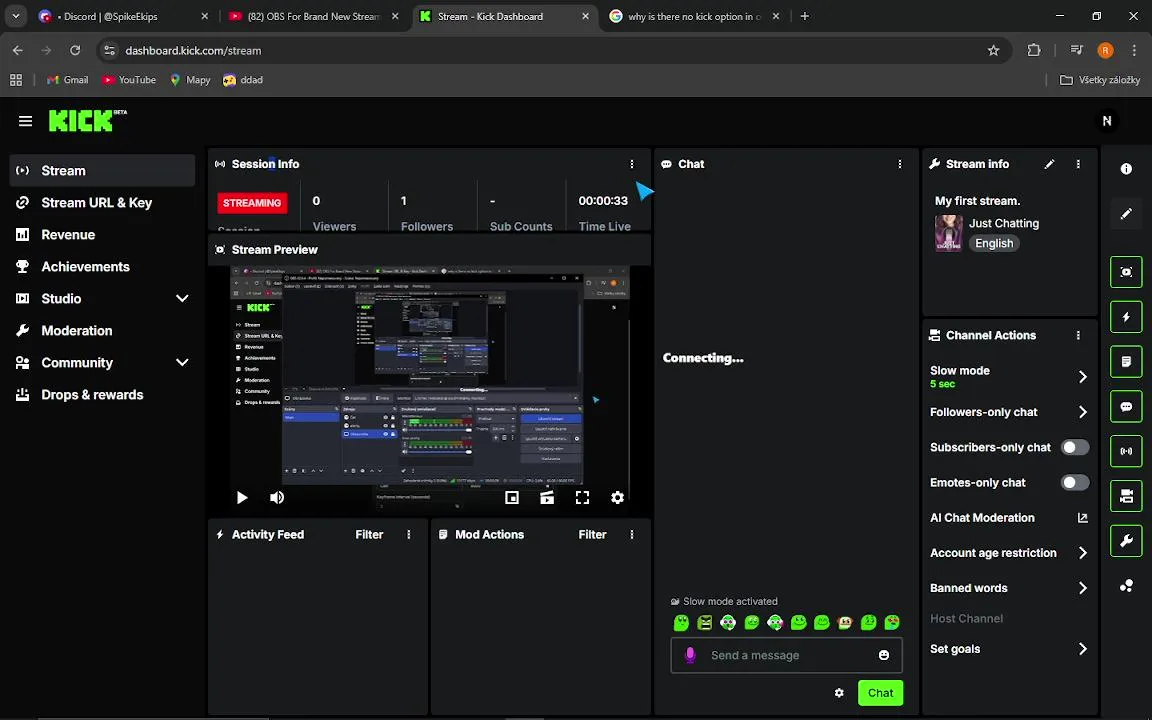
Task: Open the Mod Actions Filter
Action: tap(592, 535)
